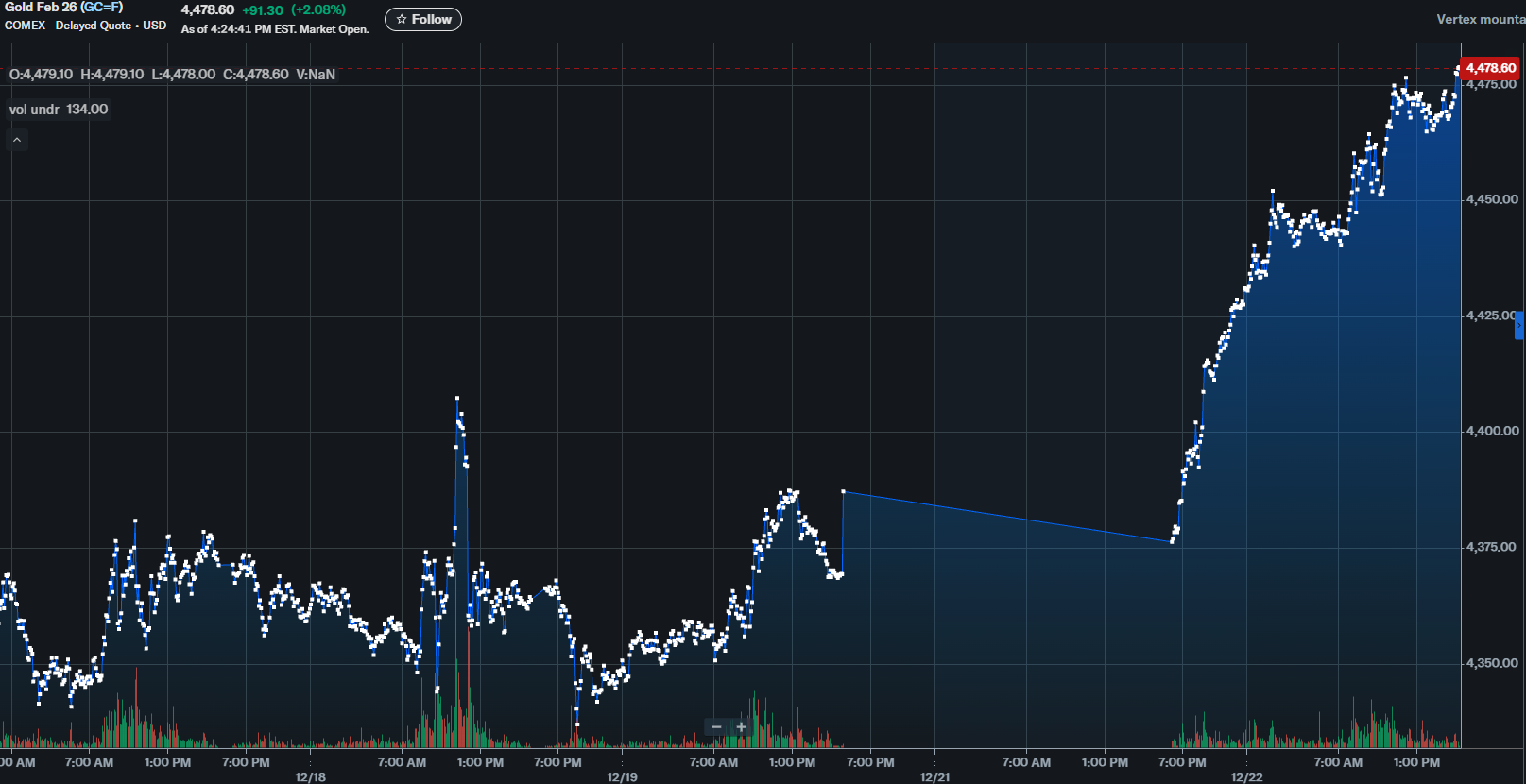Click the OHLC values legend bar

172,75
